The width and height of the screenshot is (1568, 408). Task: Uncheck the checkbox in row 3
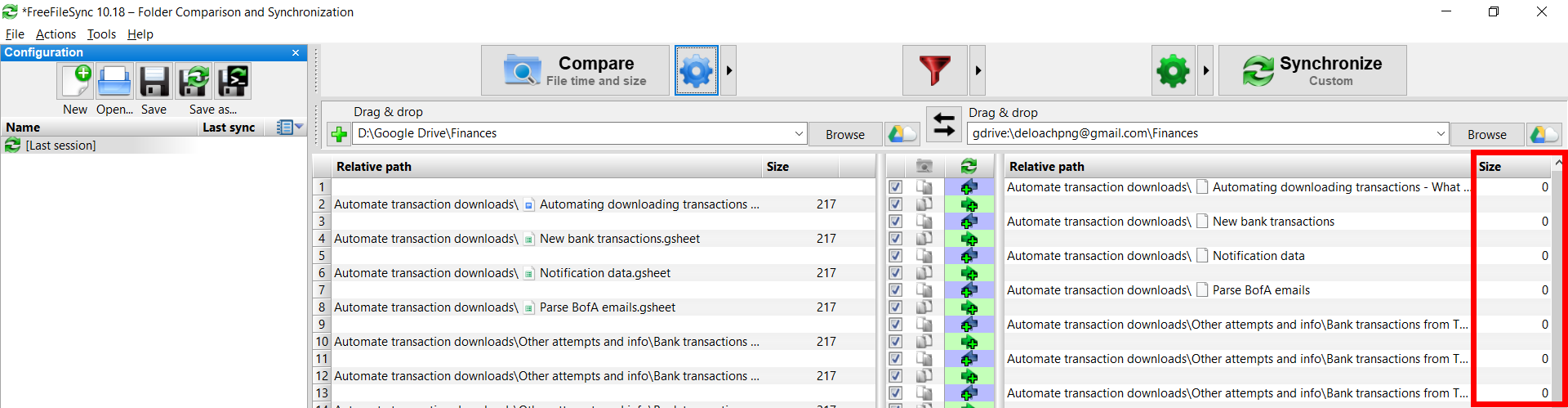click(896, 222)
